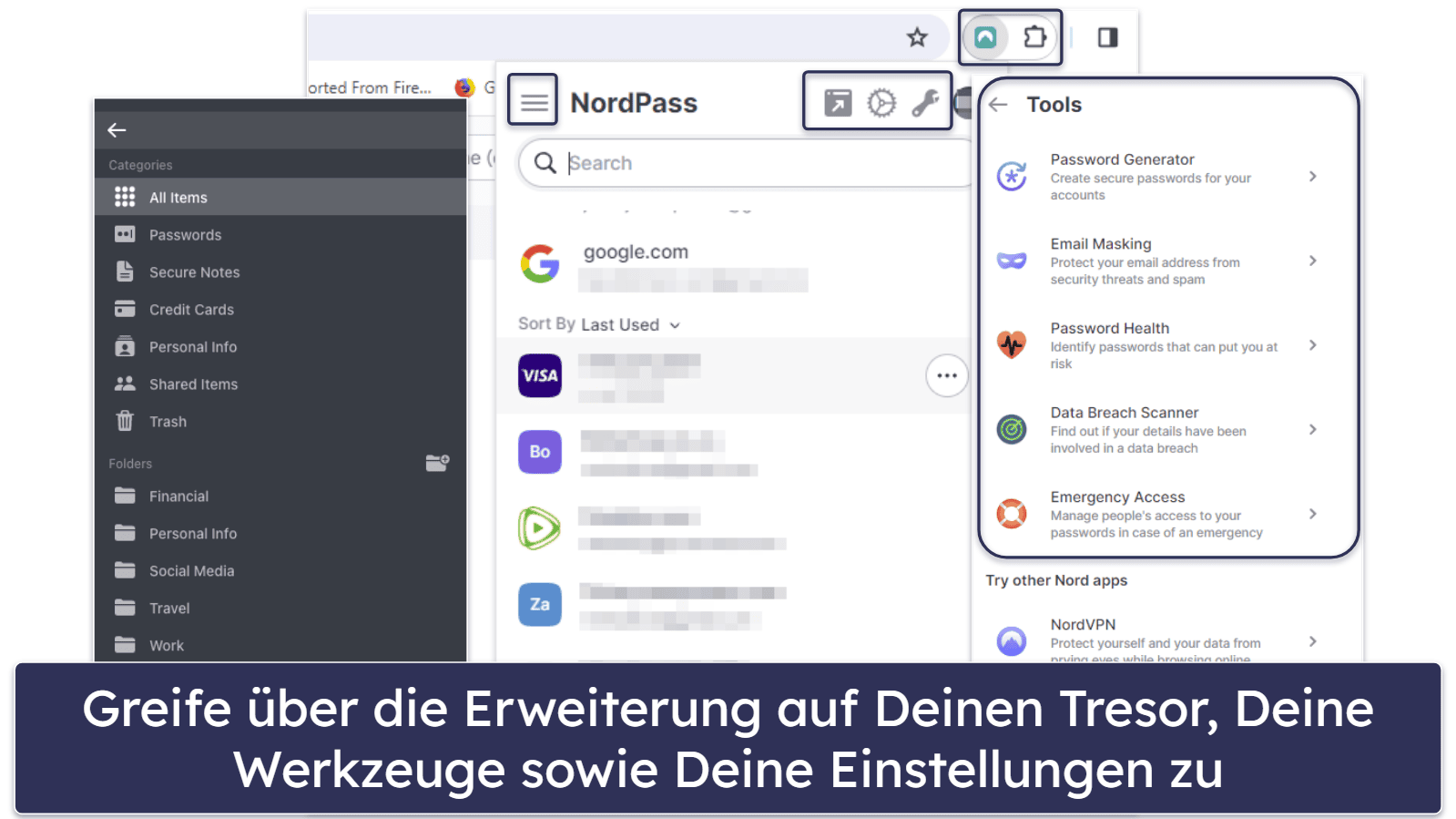1456x819 pixels.
Task: Click the Email Masking mask icon
Action: [x=1012, y=261]
